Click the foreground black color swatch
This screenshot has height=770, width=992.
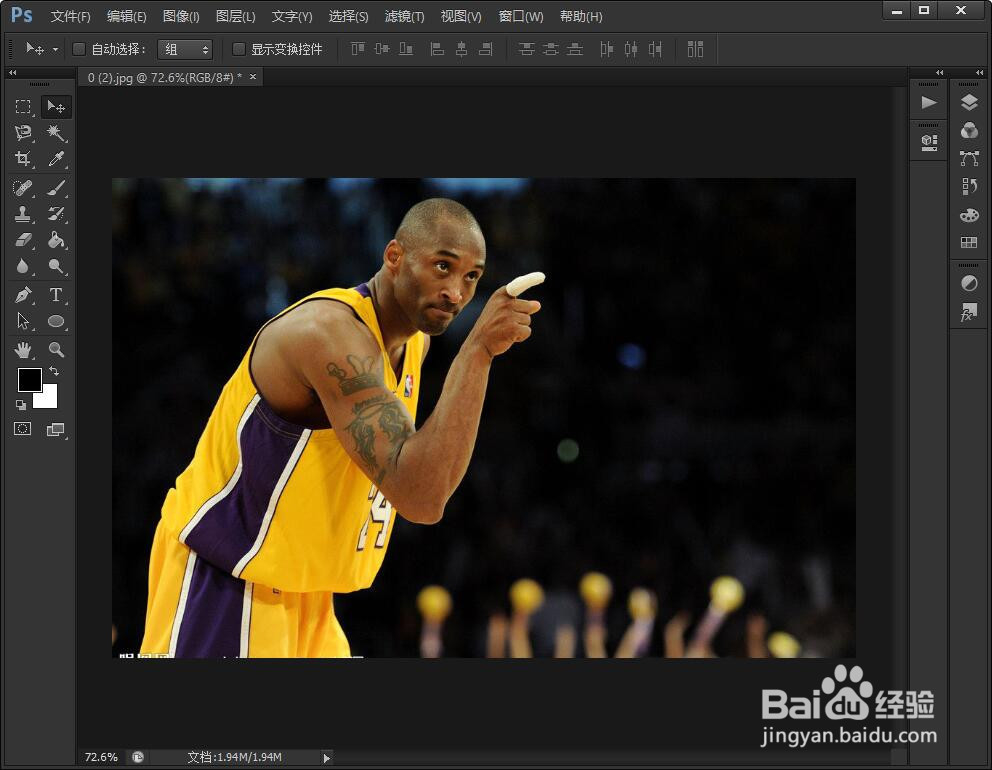pos(29,380)
